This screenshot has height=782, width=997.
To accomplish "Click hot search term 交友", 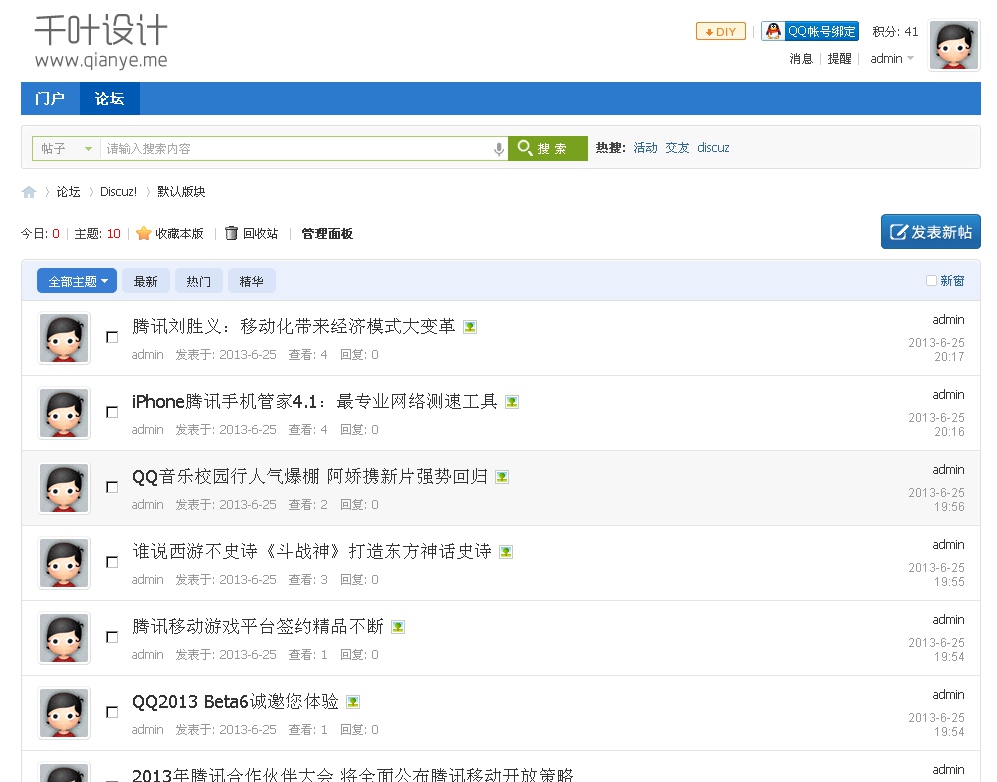I will point(677,147).
